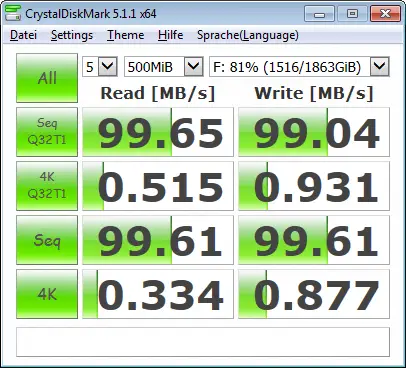The image size is (406, 368).
Task: Minimize the CrystalDiskMark window
Action: [319, 14]
